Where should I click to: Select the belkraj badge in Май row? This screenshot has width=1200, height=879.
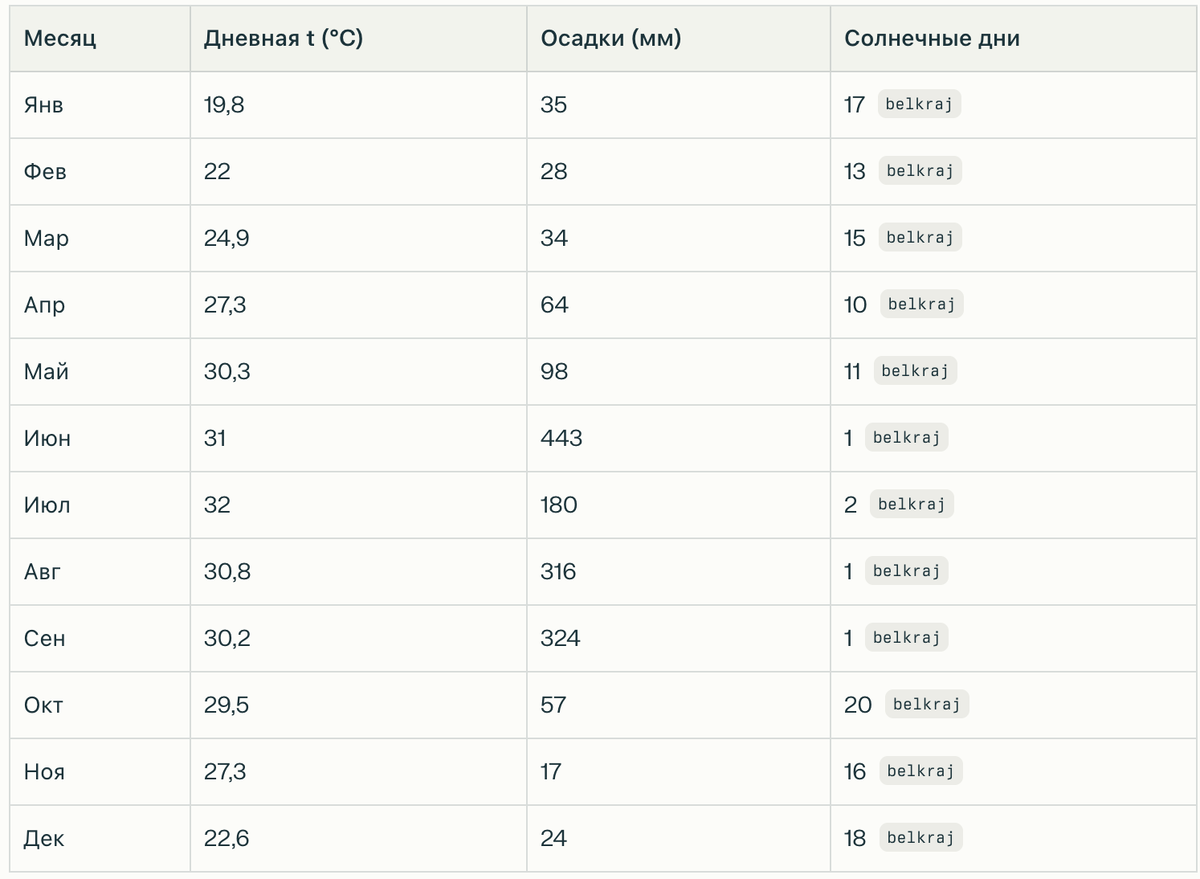[x=914, y=371]
